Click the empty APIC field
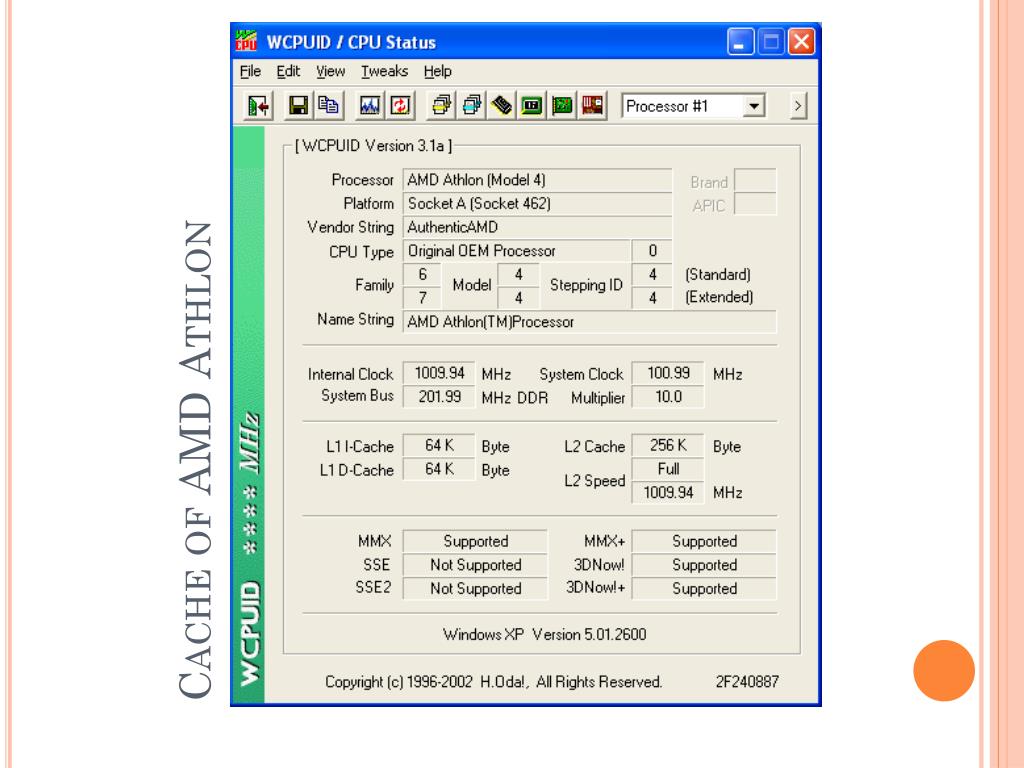This screenshot has height=768, width=1024. 756,204
